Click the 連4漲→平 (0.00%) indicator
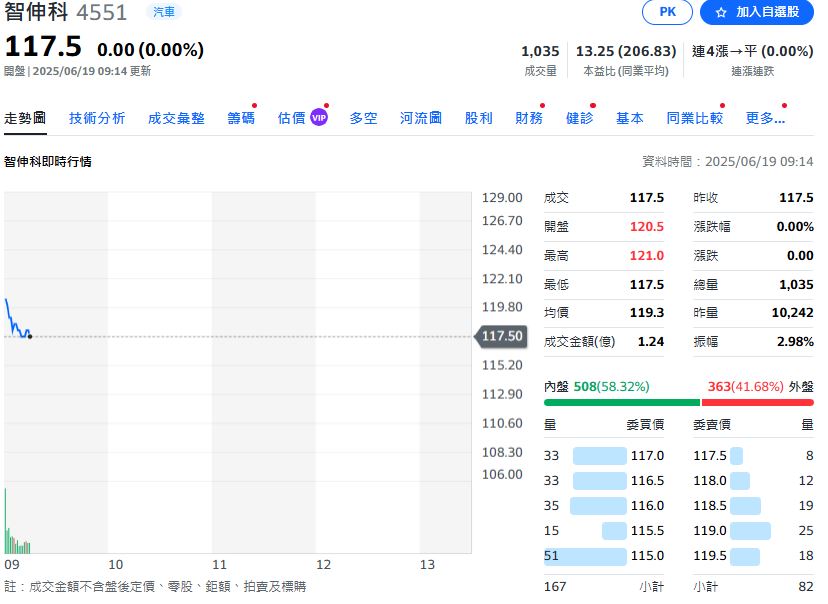The width and height of the screenshot is (828, 604). 752,51
